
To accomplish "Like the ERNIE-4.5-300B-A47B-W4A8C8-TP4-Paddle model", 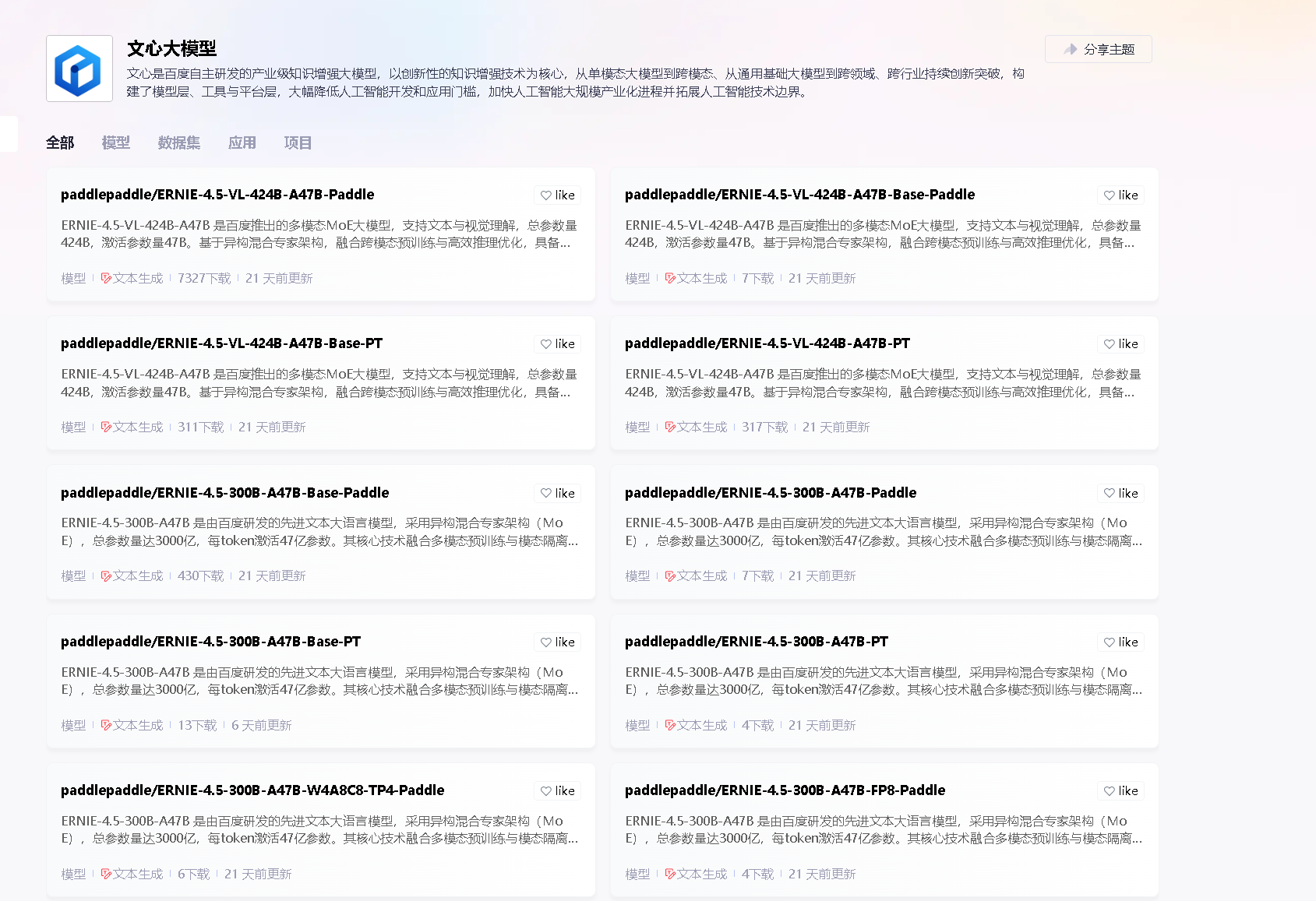I will pyautogui.click(x=558, y=790).
